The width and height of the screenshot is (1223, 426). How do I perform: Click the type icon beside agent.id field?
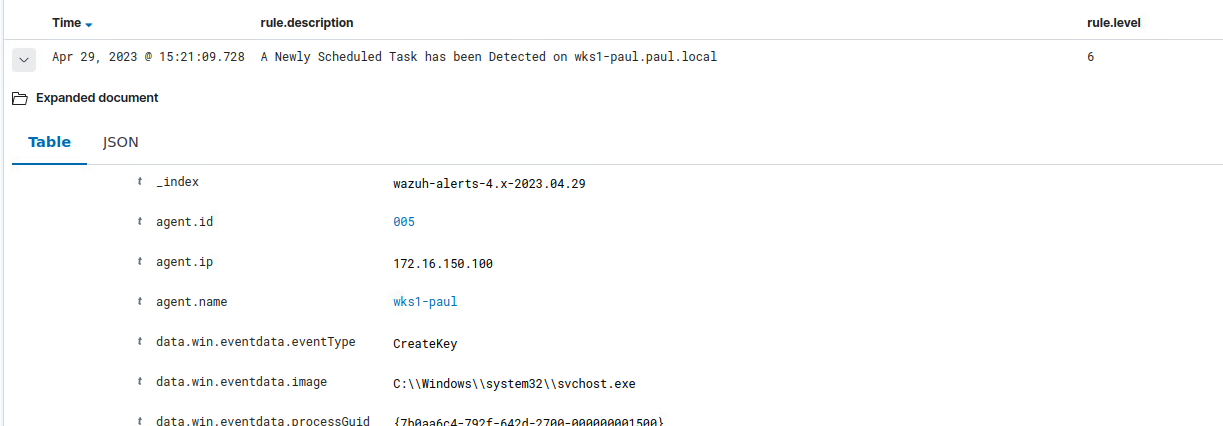pos(139,222)
